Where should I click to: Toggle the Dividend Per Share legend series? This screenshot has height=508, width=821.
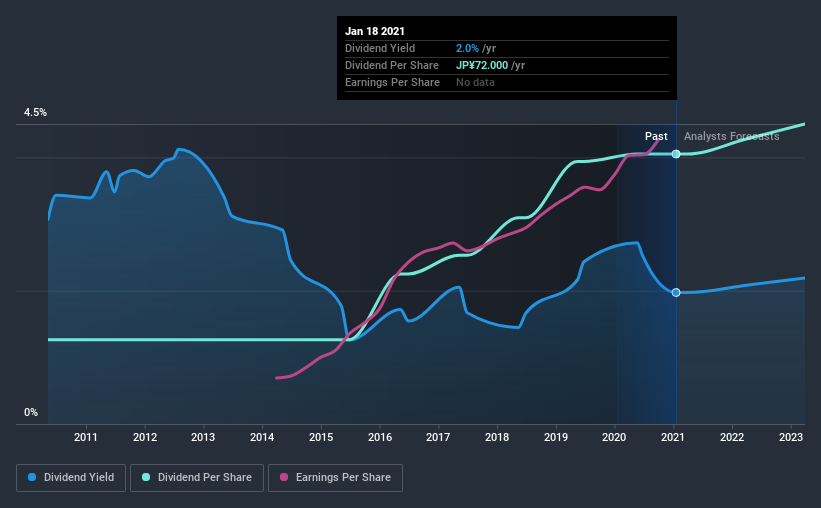click(197, 478)
